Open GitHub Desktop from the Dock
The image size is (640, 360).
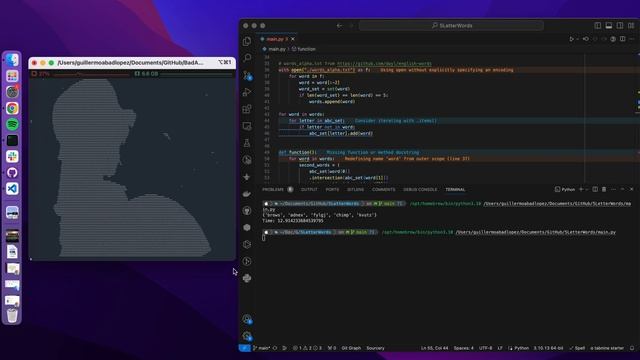[x=12, y=173]
